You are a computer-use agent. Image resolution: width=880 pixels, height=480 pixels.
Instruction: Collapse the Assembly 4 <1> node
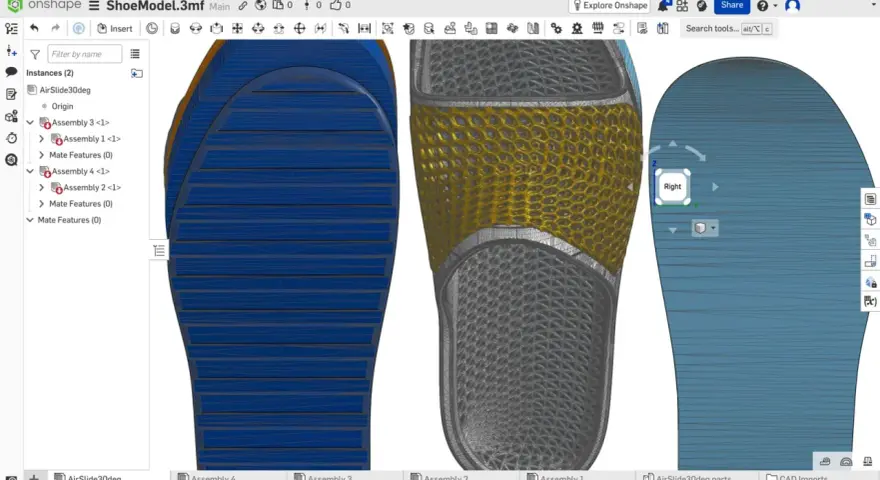pyautogui.click(x=30, y=171)
